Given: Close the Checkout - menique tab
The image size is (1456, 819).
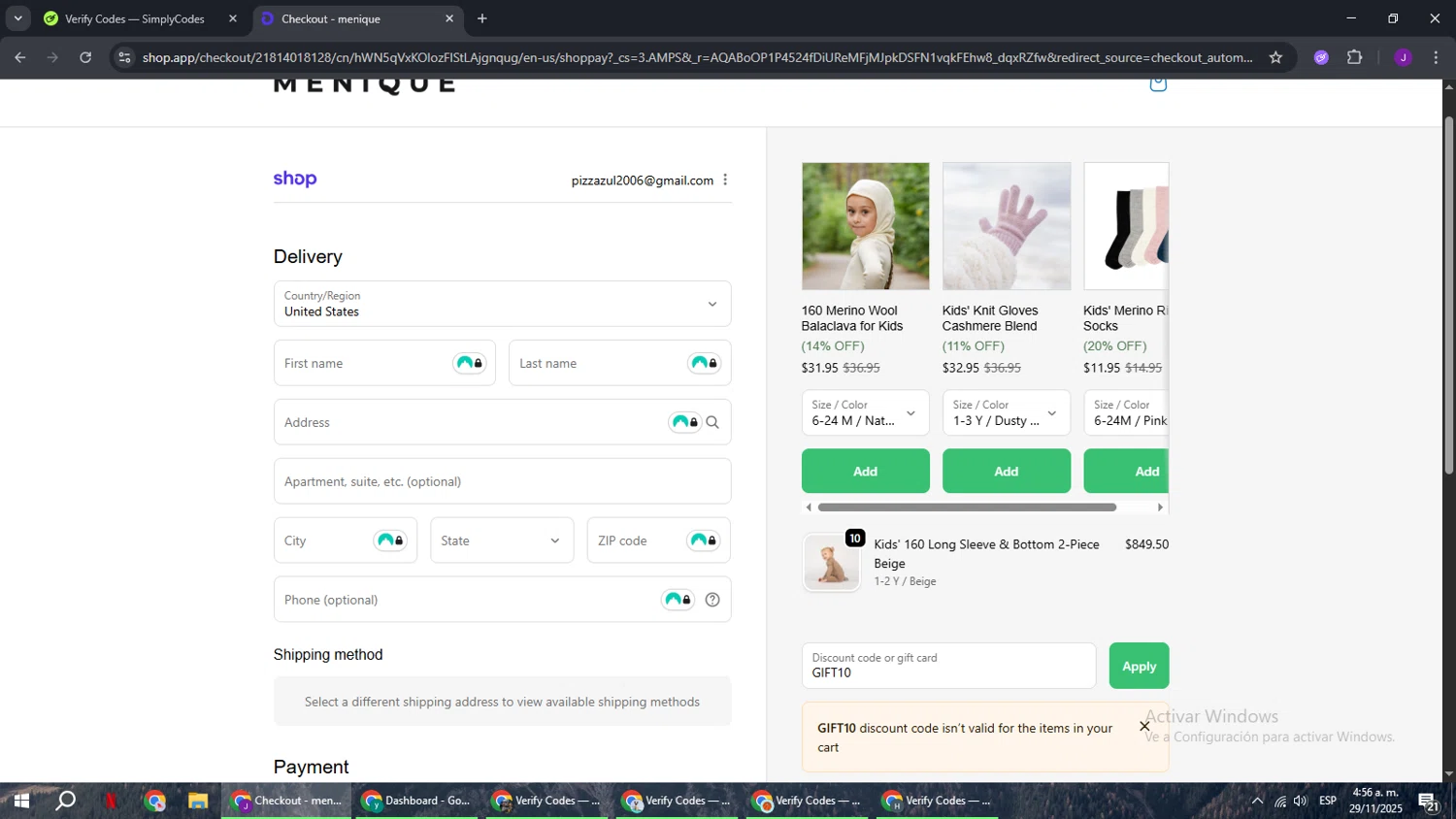Looking at the screenshot, I should pos(449,18).
